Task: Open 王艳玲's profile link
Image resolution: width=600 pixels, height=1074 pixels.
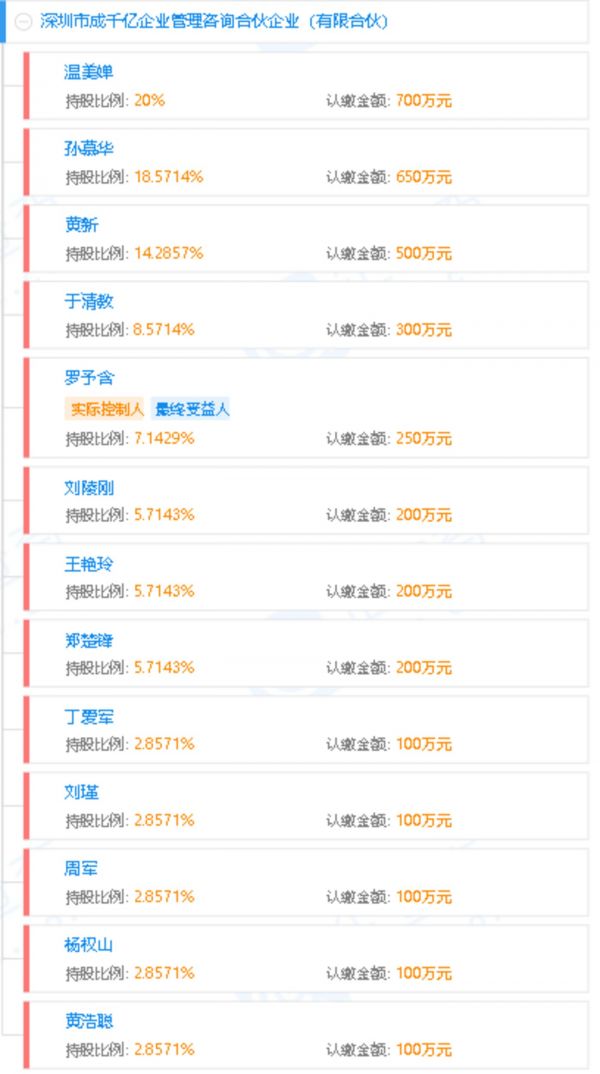Action: [89, 564]
